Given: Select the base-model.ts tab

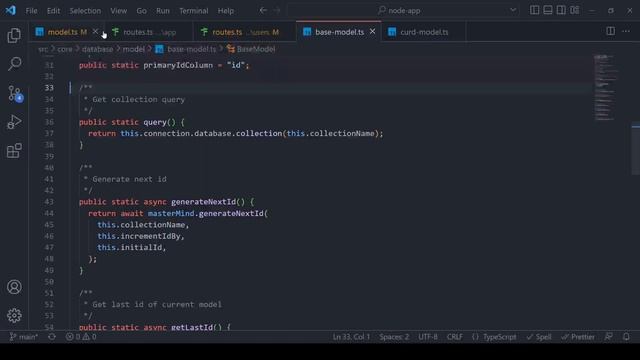Looking at the screenshot, I should point(339,32).
